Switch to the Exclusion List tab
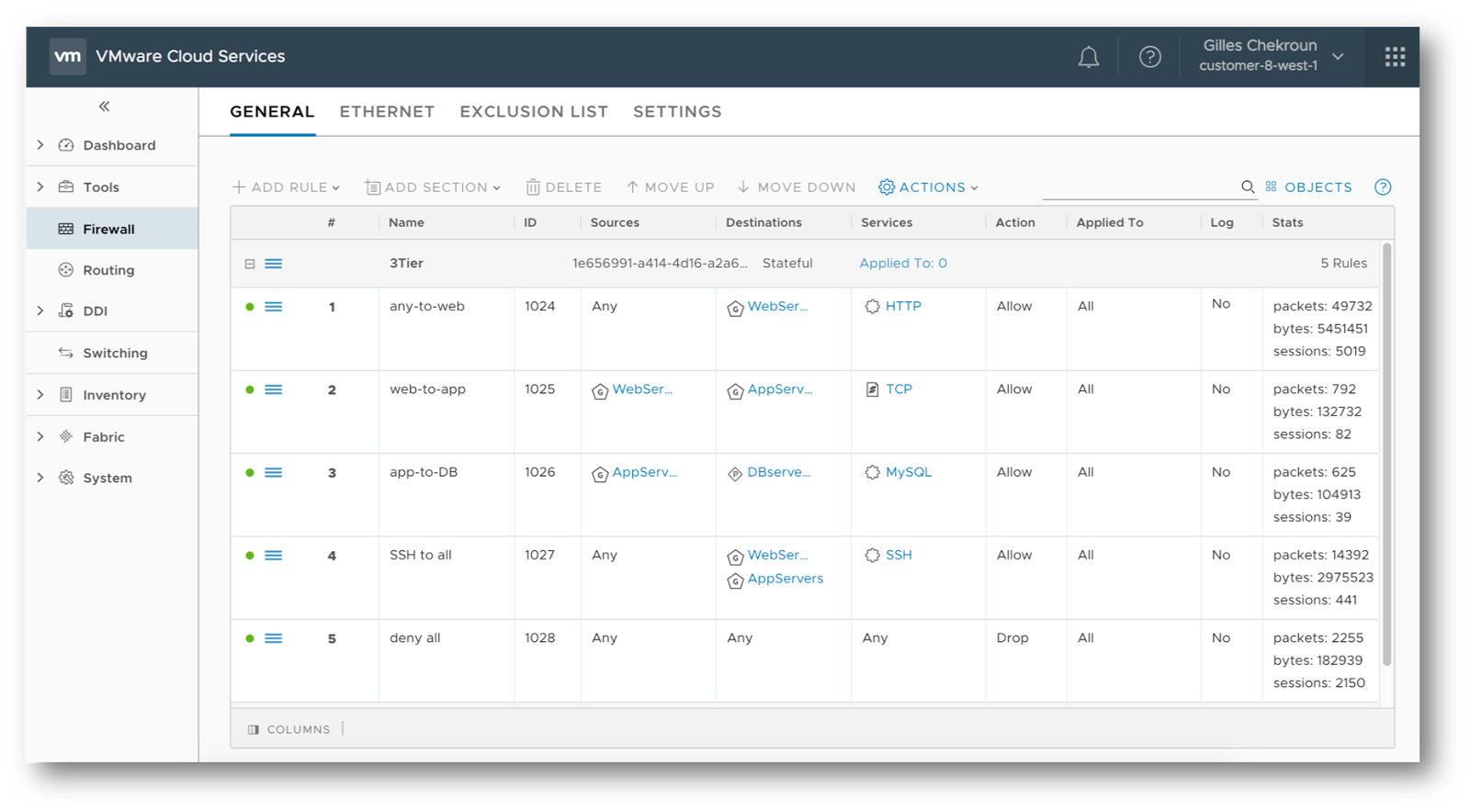 [534, 112]
